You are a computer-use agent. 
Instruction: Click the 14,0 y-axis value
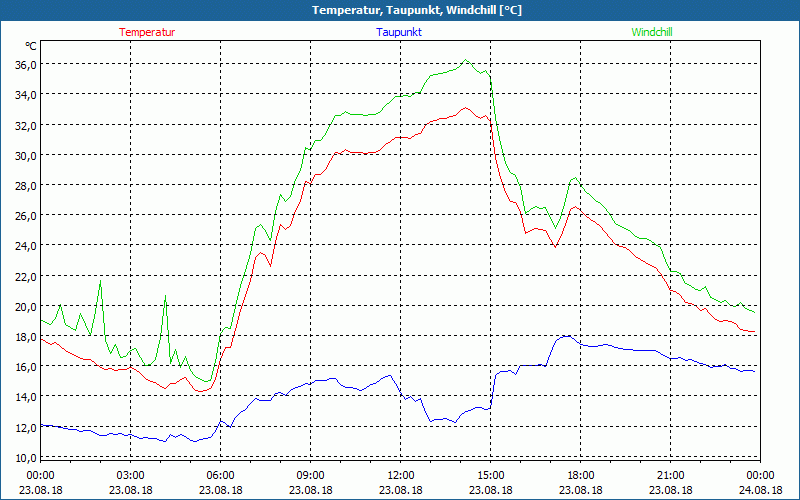tap(25, 397)
